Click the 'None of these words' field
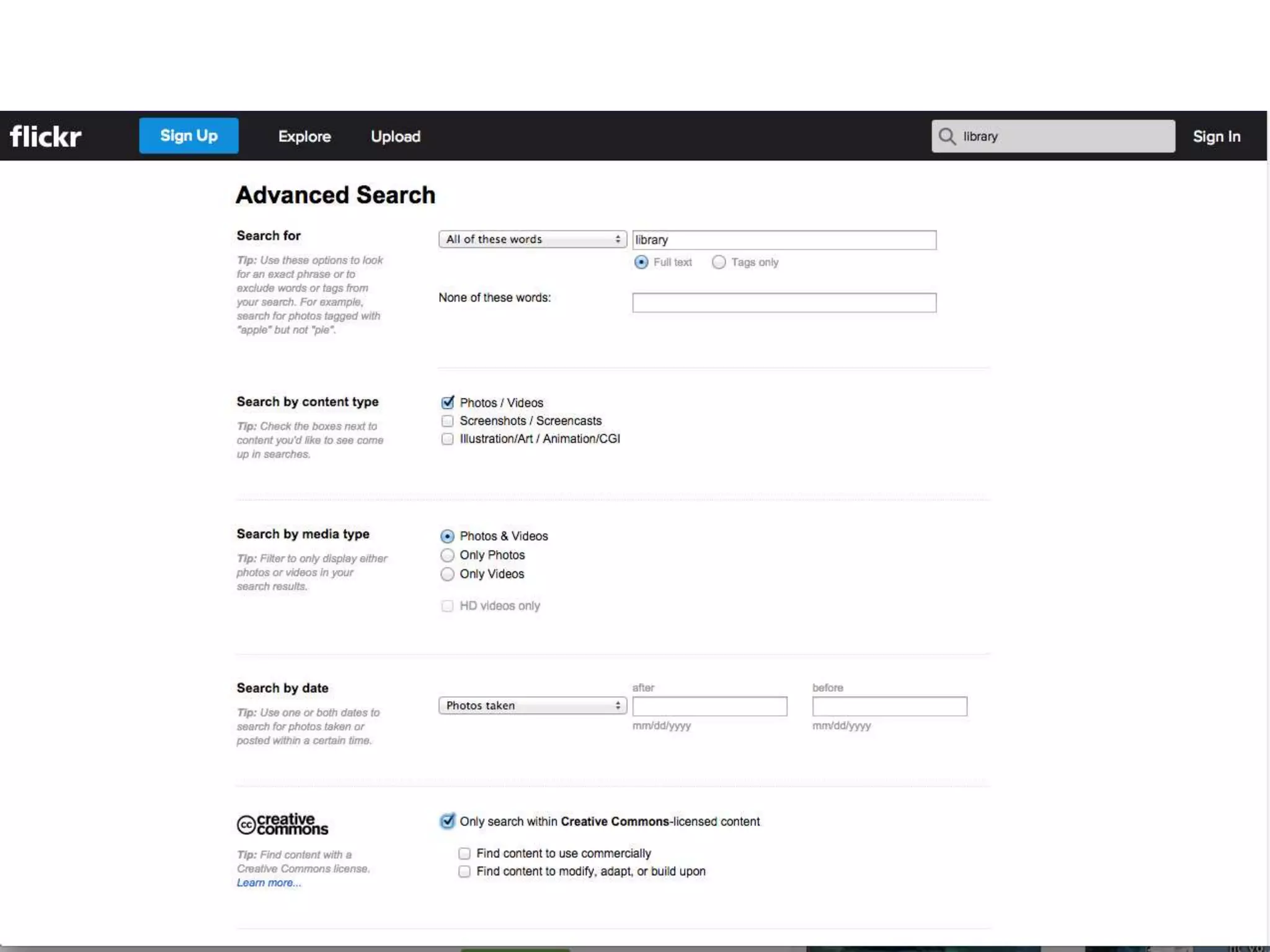The image size is (1270, 952). click(x=784, y=302)
